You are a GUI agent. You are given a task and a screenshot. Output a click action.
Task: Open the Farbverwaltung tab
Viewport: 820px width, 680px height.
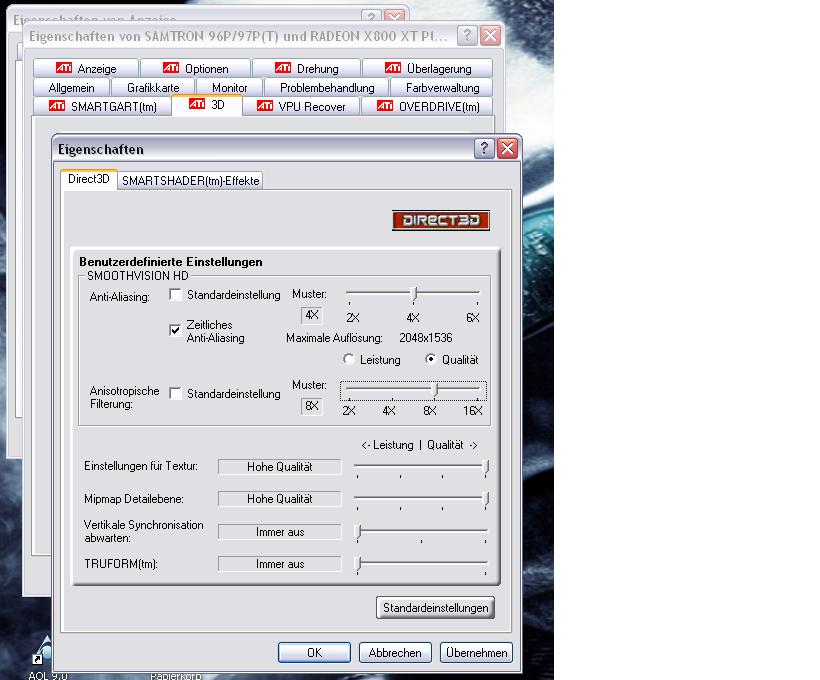(442, 87)
